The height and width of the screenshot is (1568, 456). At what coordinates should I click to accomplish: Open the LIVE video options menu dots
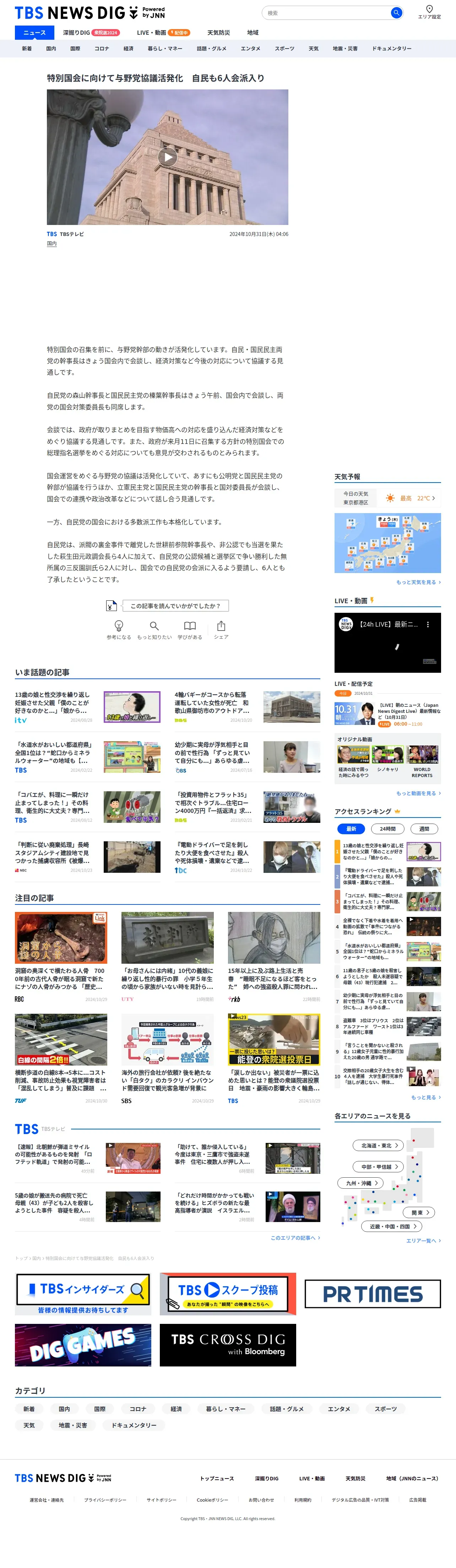[428, 625]
